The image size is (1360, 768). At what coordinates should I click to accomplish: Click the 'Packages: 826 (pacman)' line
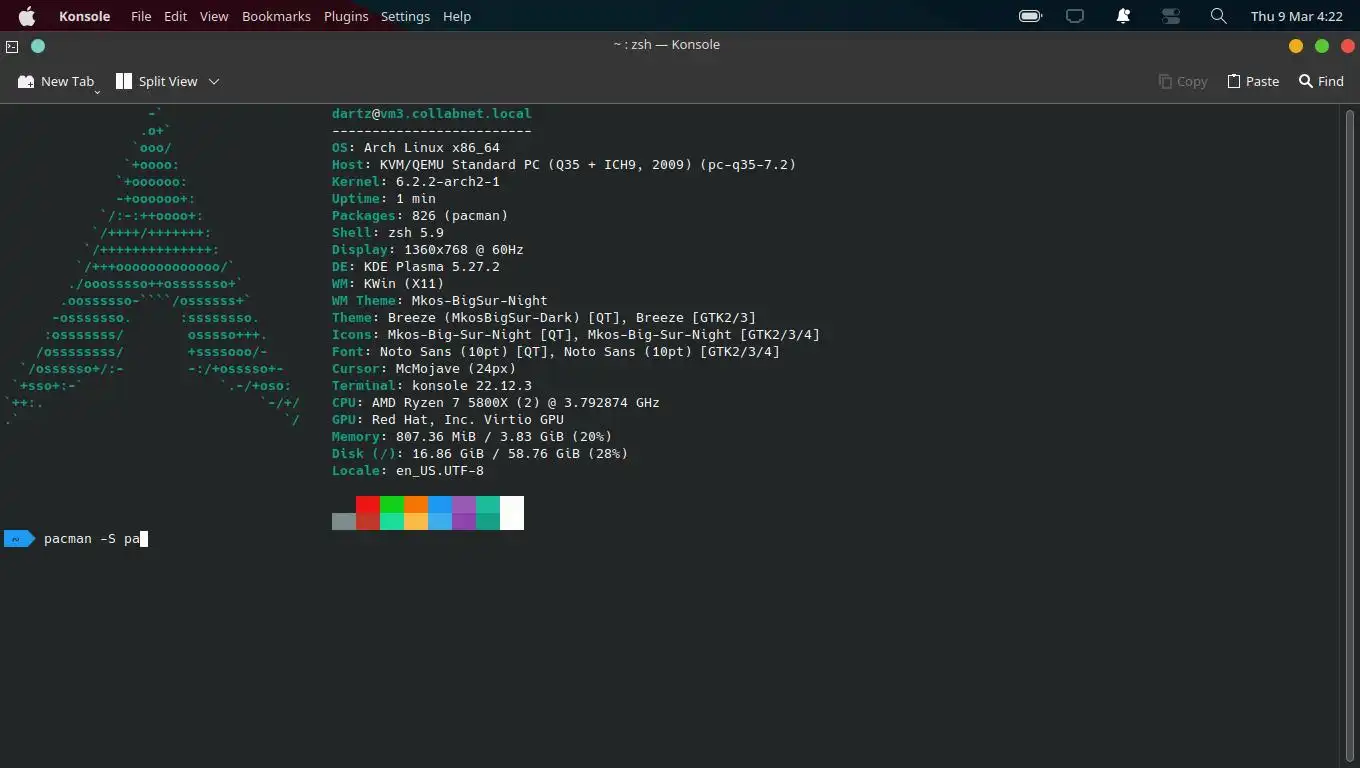tap(420, 215)
